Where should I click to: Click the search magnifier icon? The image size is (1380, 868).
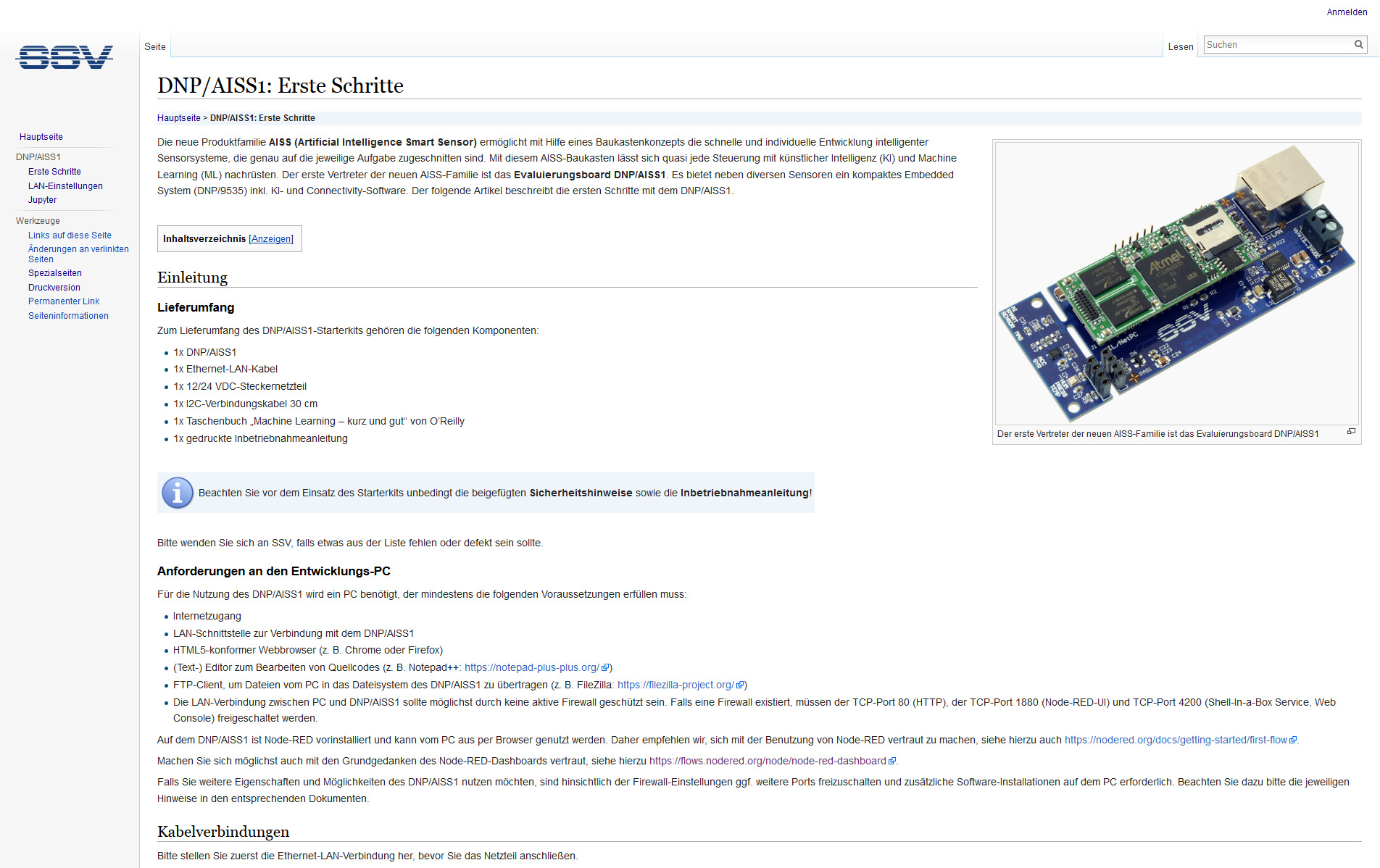[x=1358, y=44]
